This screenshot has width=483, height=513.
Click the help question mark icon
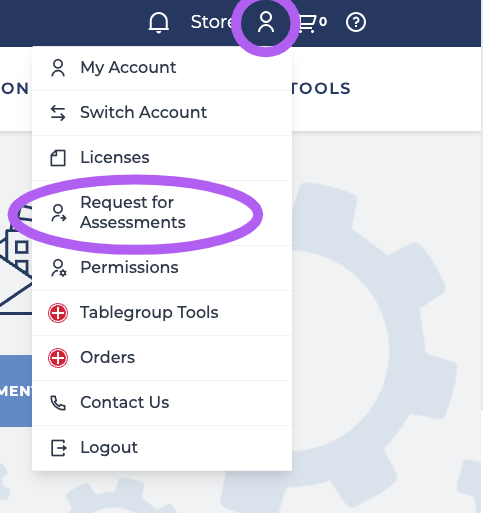click(356, 22)
